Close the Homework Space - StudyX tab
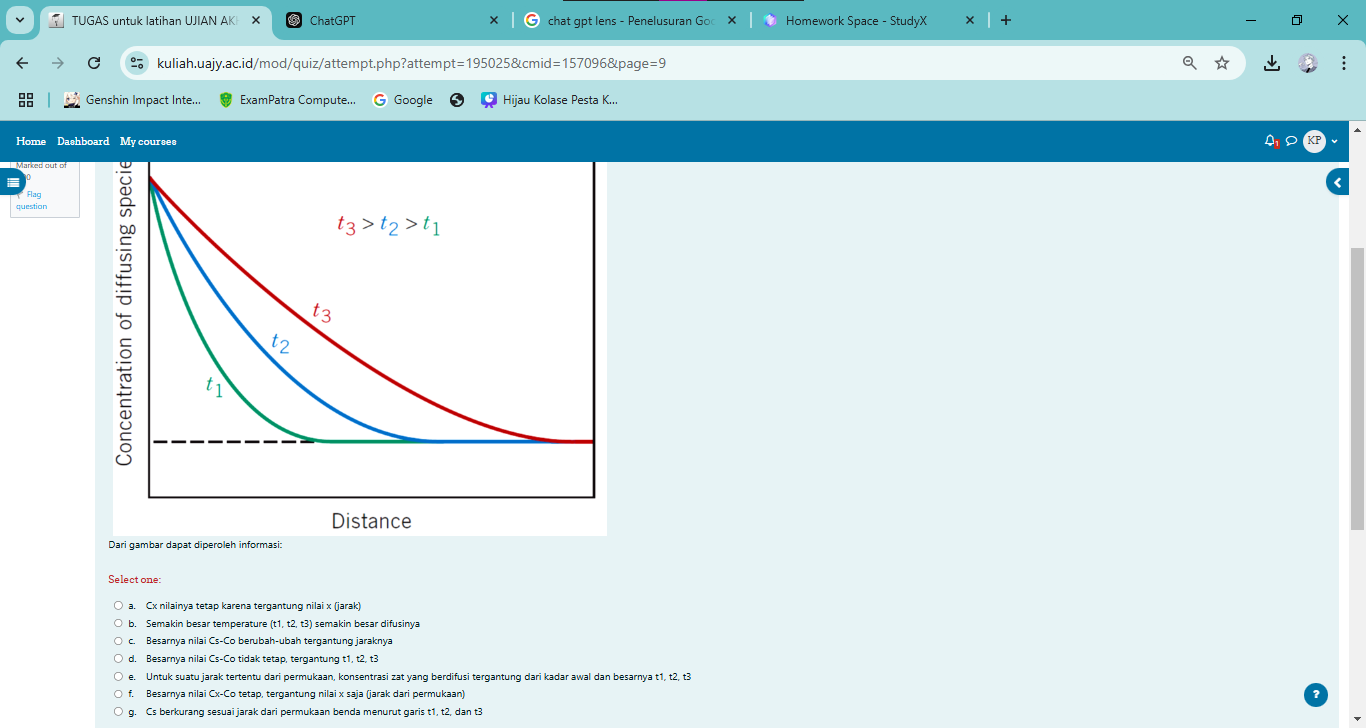This screenshot has width=1366, height=728. 969,20
